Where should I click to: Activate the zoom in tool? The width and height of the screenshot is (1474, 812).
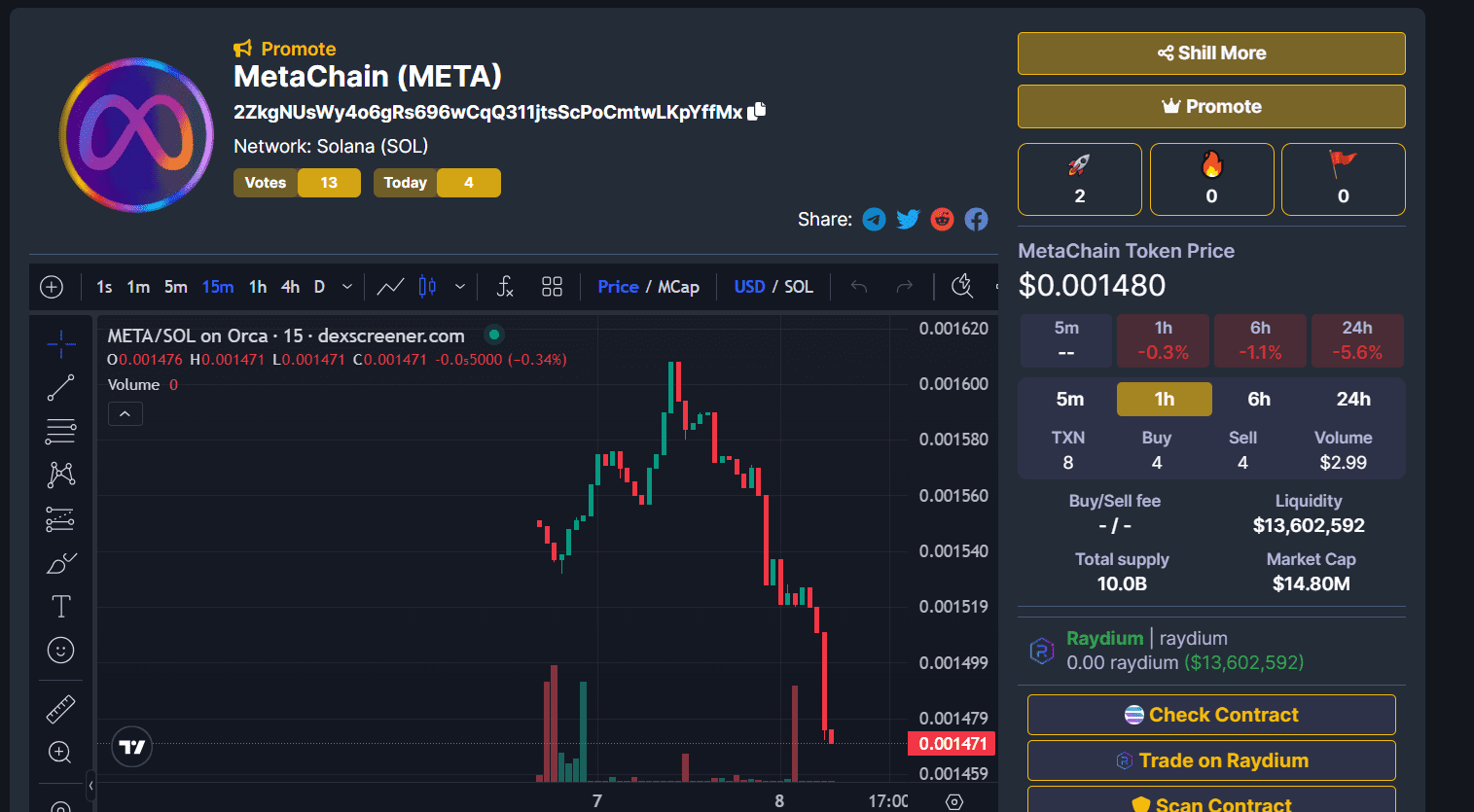coord(60,753)
